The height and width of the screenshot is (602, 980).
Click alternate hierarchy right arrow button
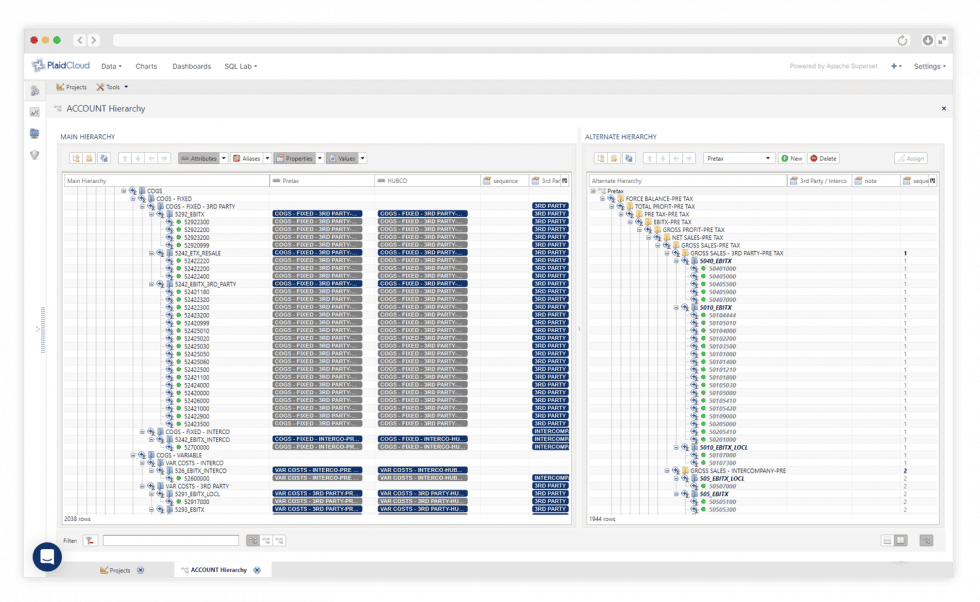tap(689, 159)
